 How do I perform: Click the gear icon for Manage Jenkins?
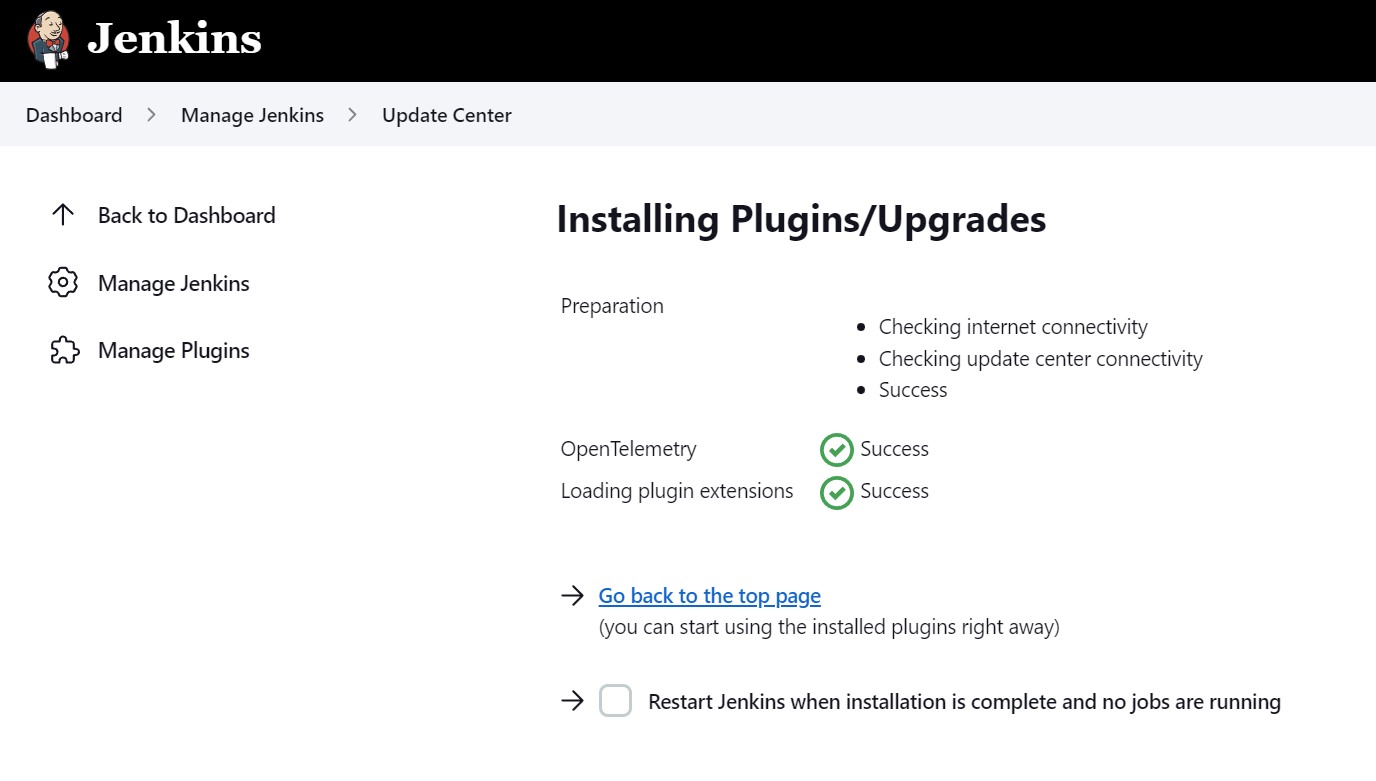pyautogui.click(x=63, y=283)
